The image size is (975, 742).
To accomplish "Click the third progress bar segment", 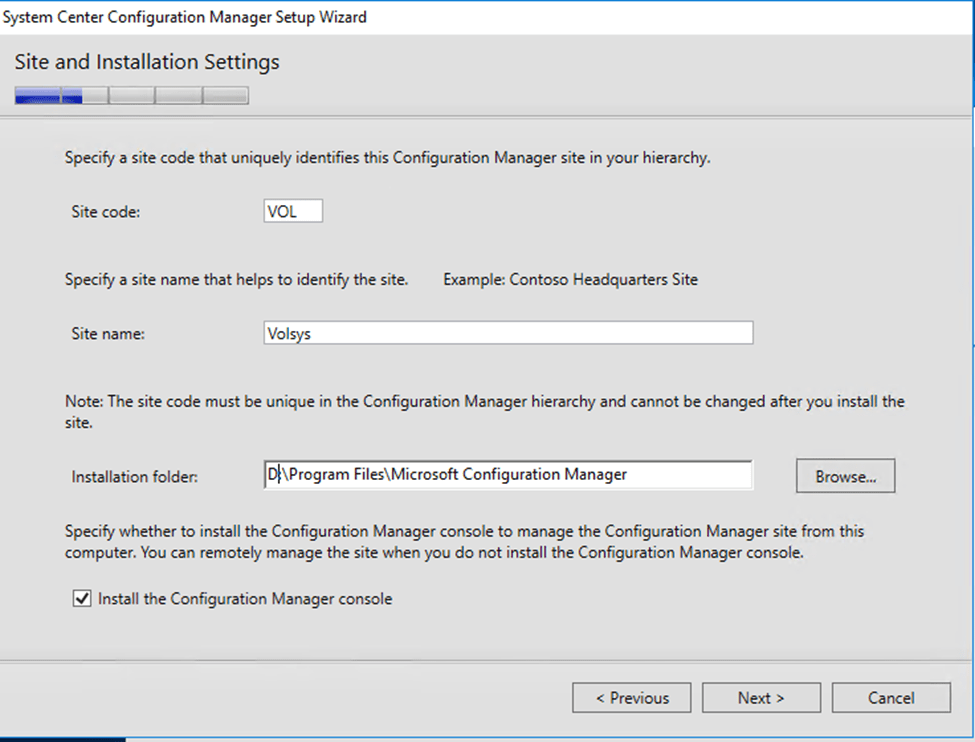I will click(x=131, y=97).
